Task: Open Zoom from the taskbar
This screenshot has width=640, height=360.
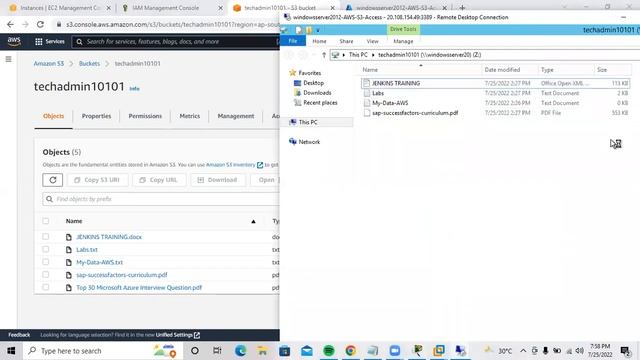Action: (395, 351)
